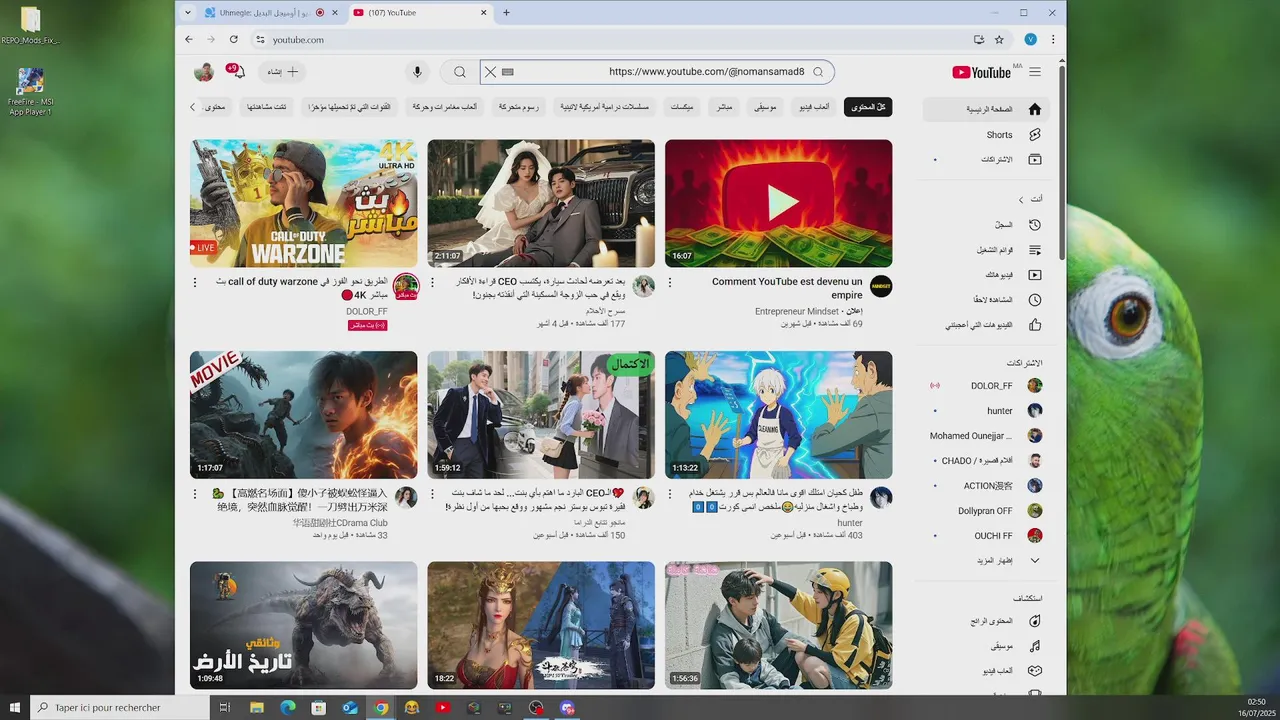Screen dimensions: 1280x720
Task: Play the wedding couple 2:11:07 video
Action: click(541, 203)
